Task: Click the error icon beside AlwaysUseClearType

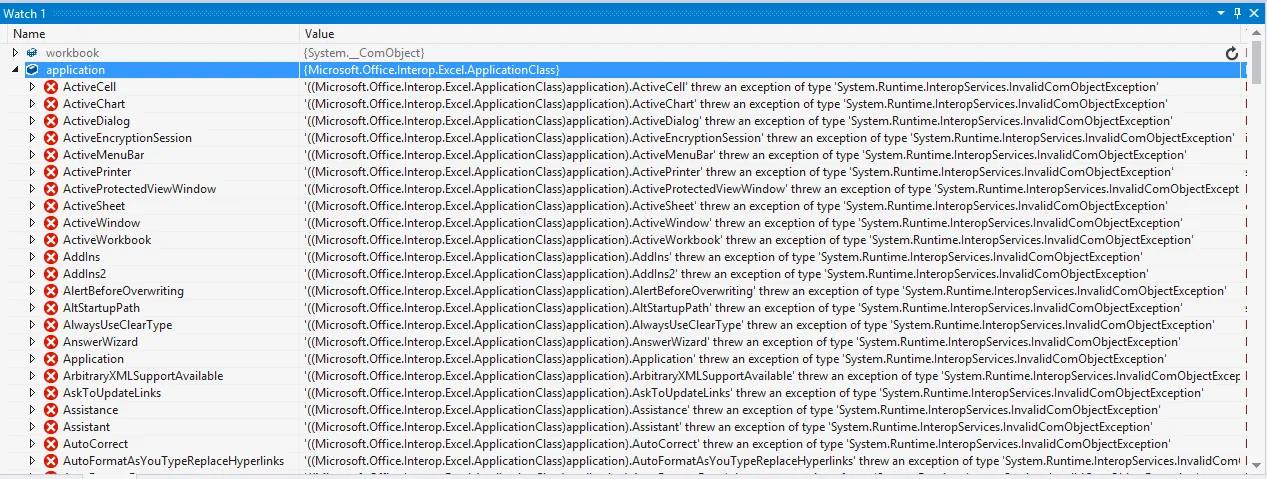Action: (x=51, y=325)
